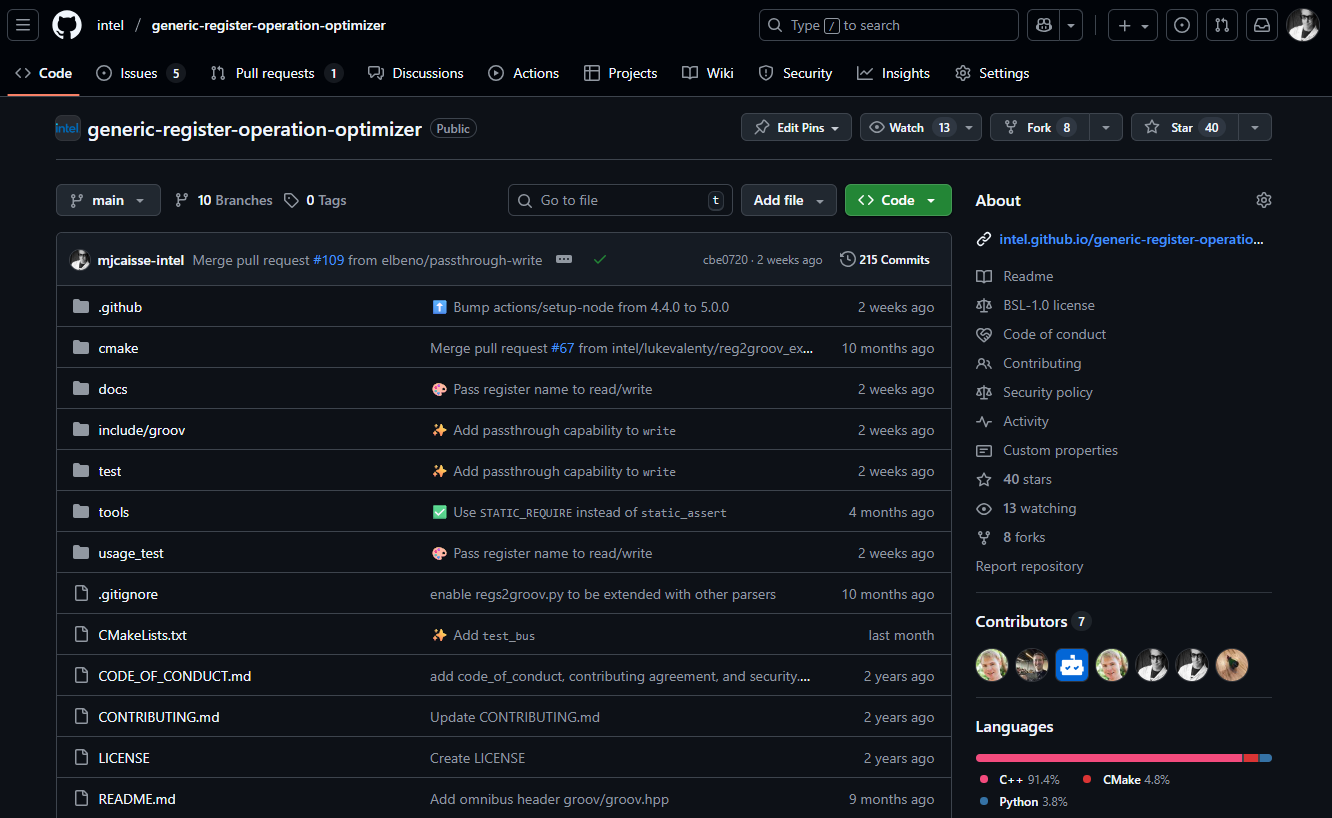Click the Go to file search field
The width and height of the screenshot is (1332, 818).
click(620, 200)
